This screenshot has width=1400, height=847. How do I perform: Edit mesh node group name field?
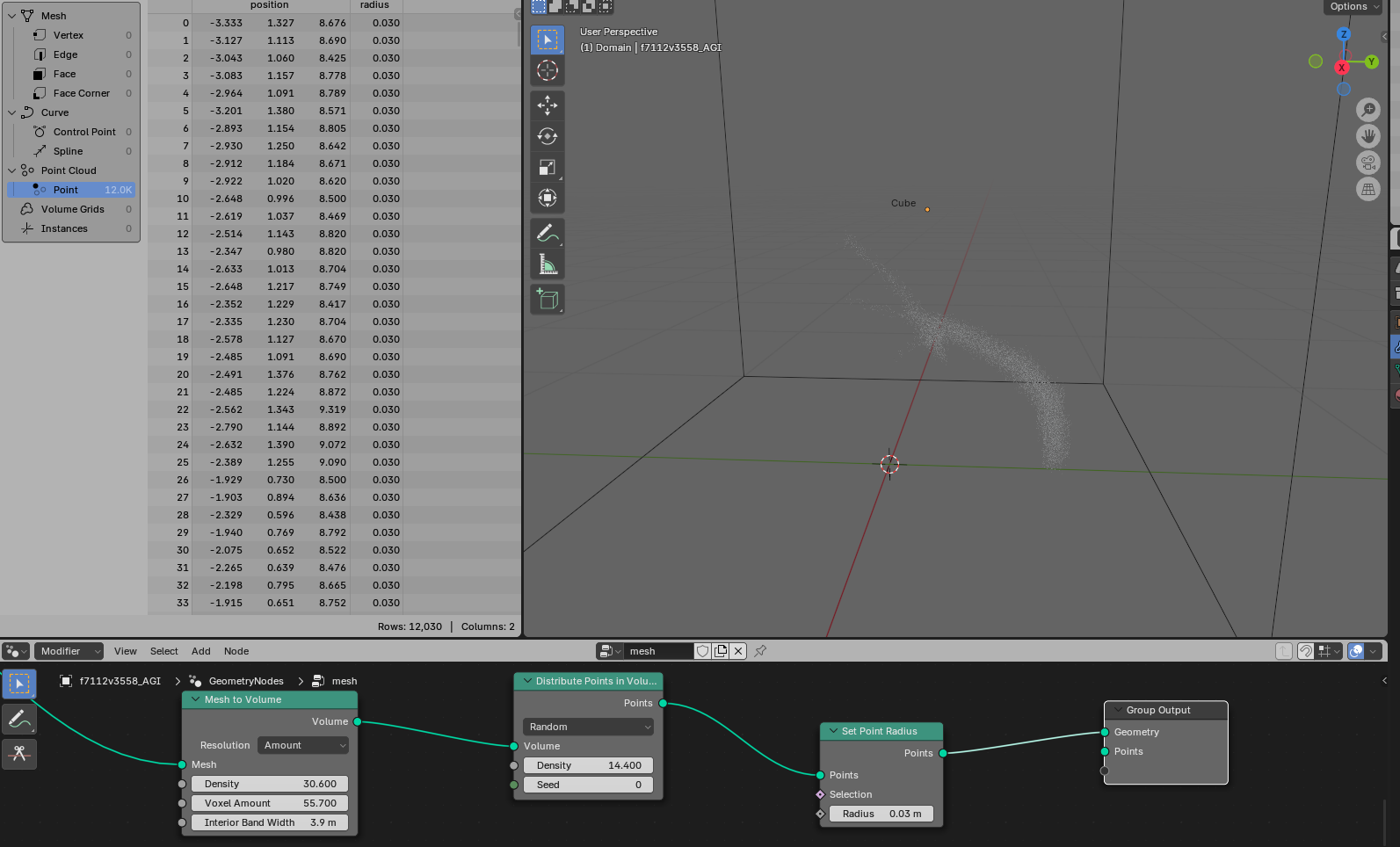pyautogui.click(x=659, y=651)
